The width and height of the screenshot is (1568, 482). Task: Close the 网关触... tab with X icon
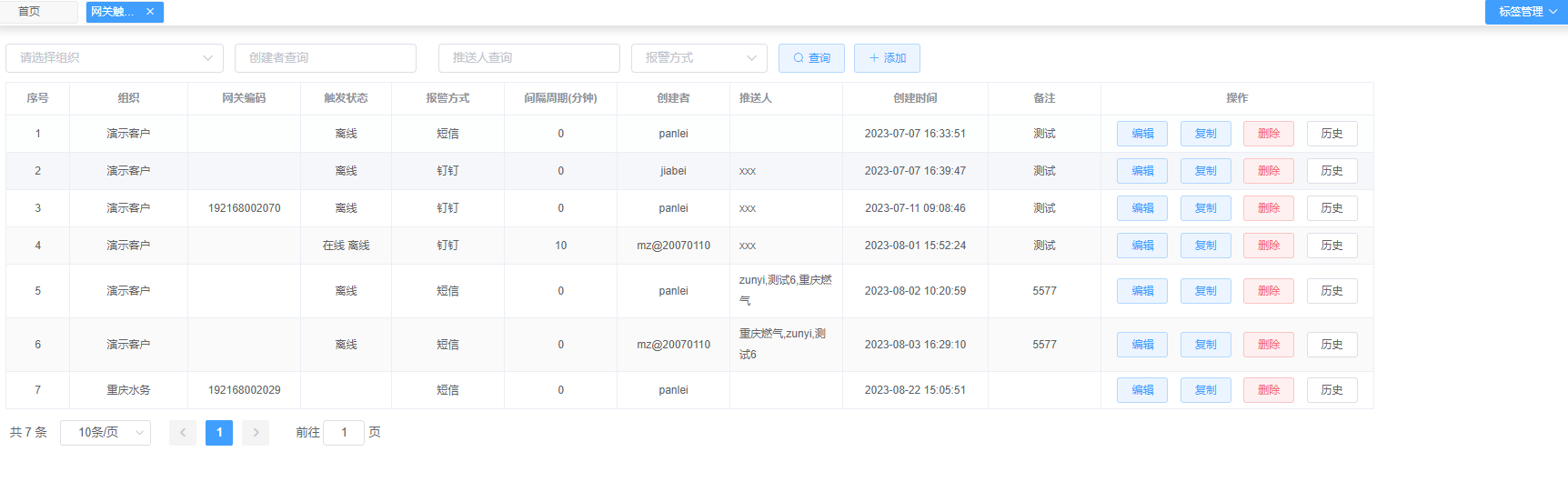coord(150,12)
